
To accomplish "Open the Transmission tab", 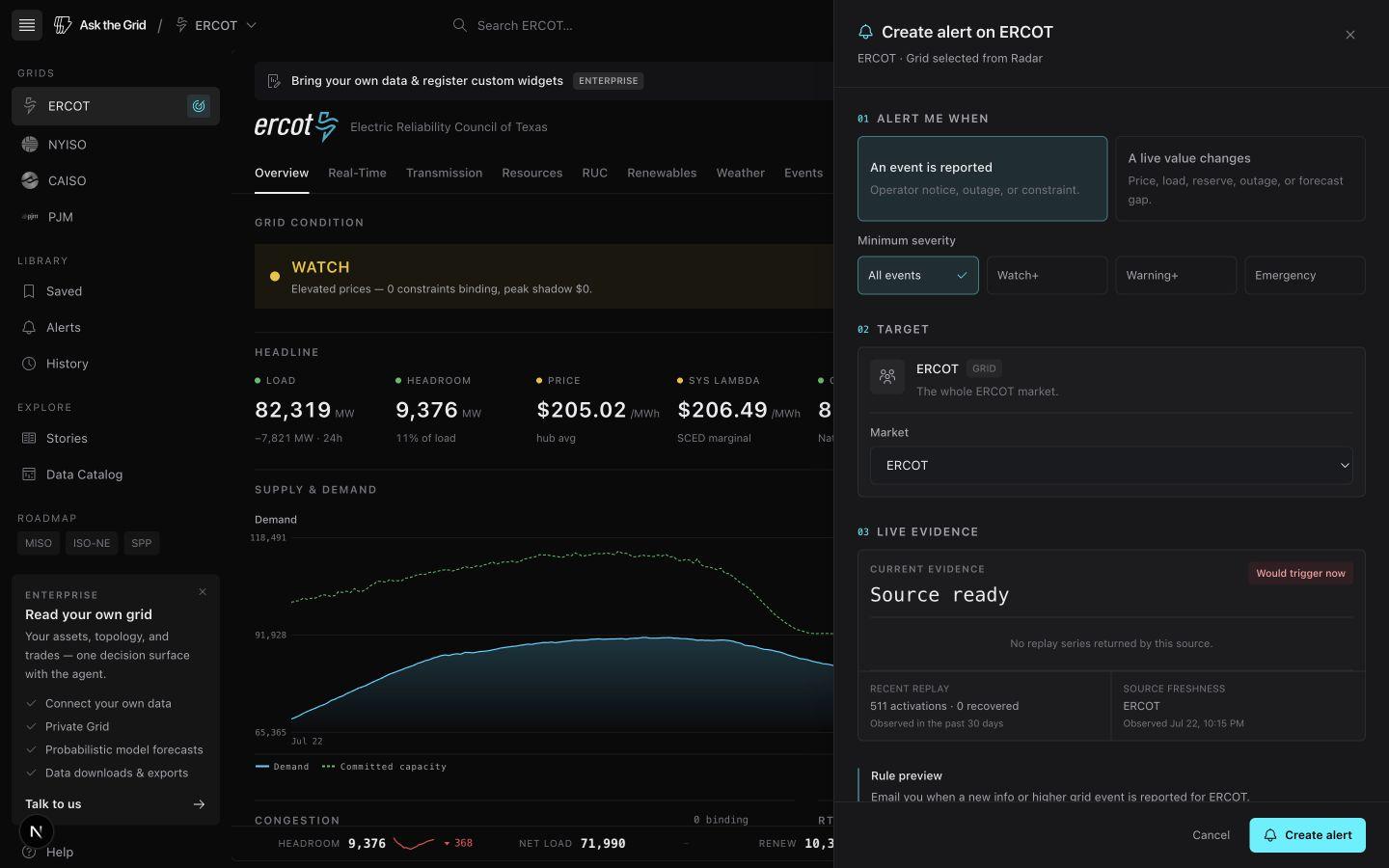I will (444, 174).
